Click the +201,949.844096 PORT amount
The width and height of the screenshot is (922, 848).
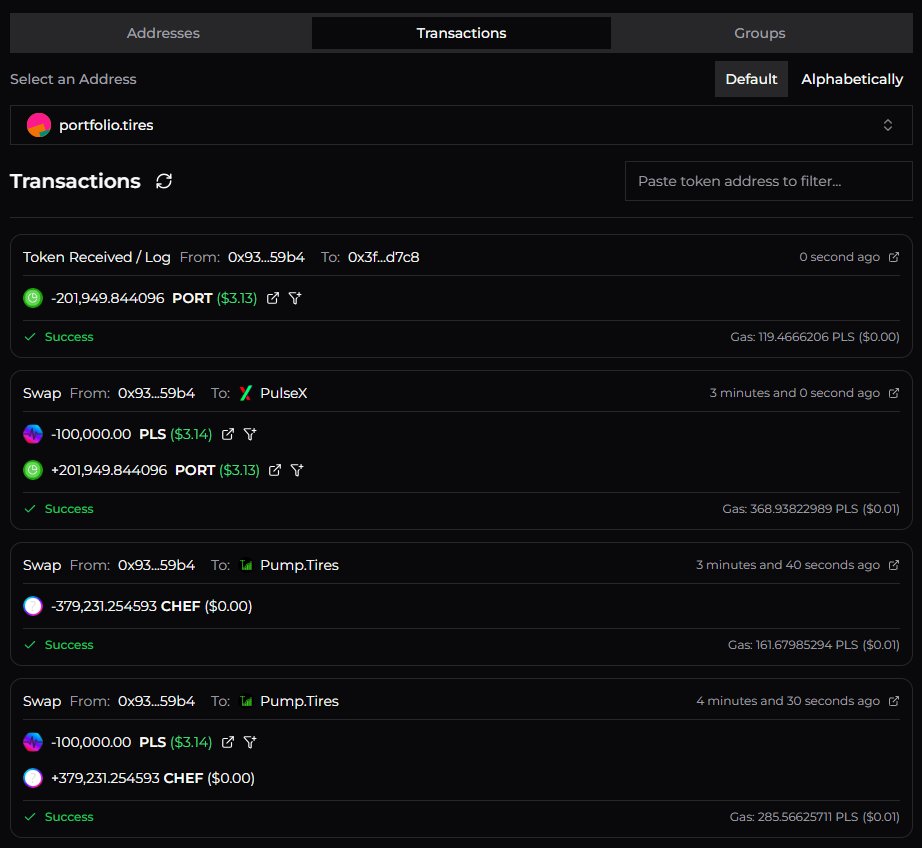pos(109,470)
